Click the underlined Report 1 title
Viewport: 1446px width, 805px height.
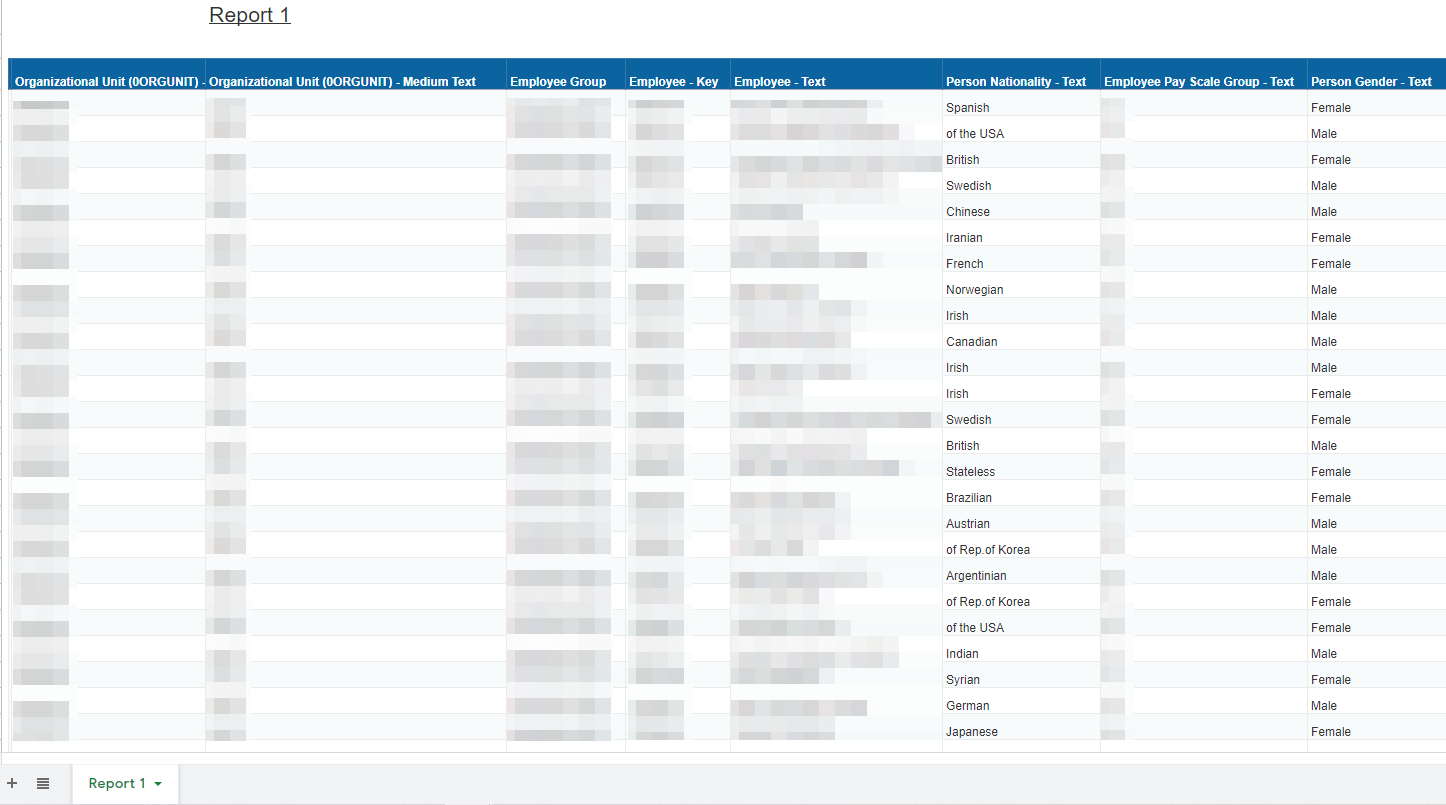pos(249,15)
